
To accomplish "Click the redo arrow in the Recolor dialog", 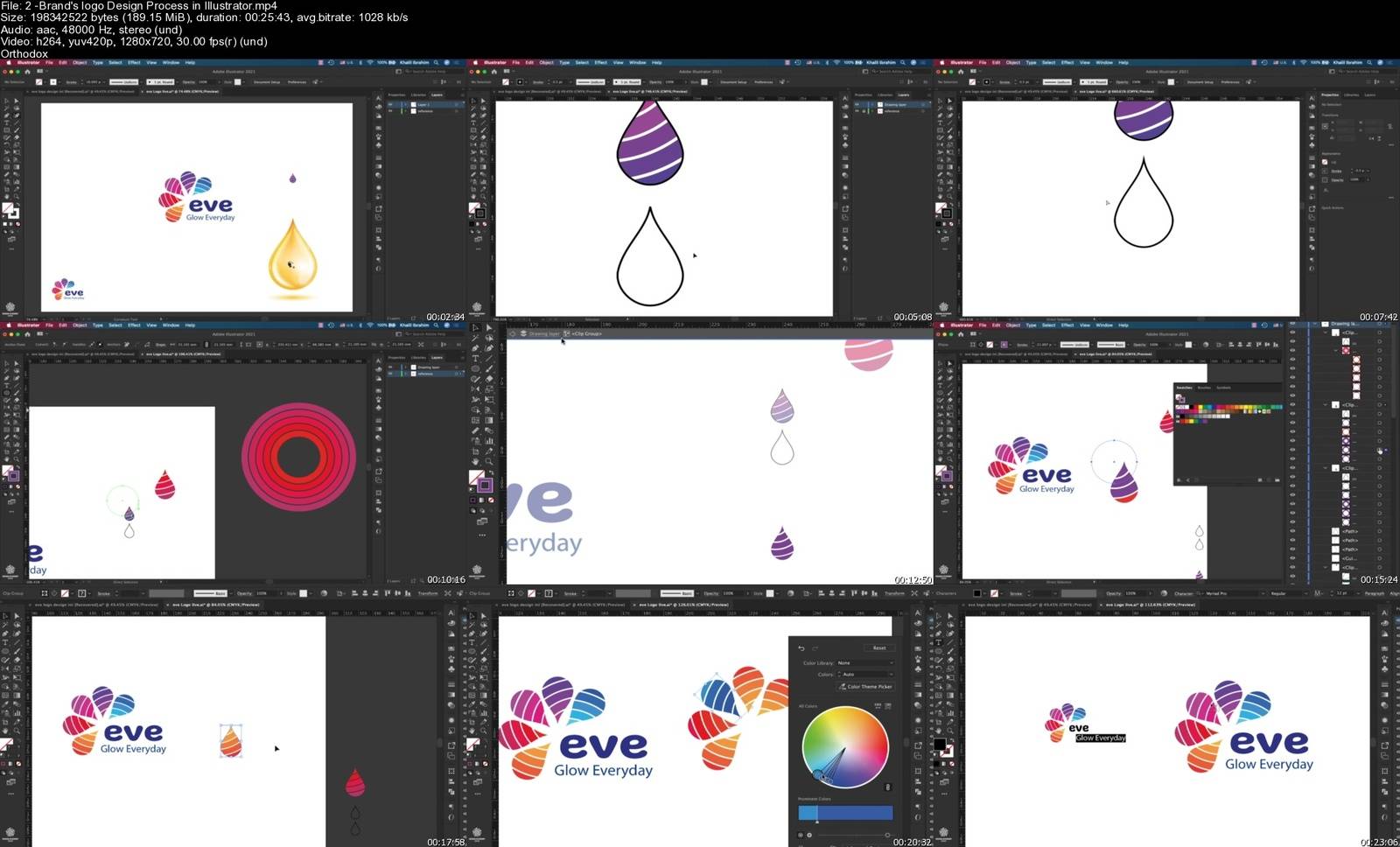I will click(815, 648).
